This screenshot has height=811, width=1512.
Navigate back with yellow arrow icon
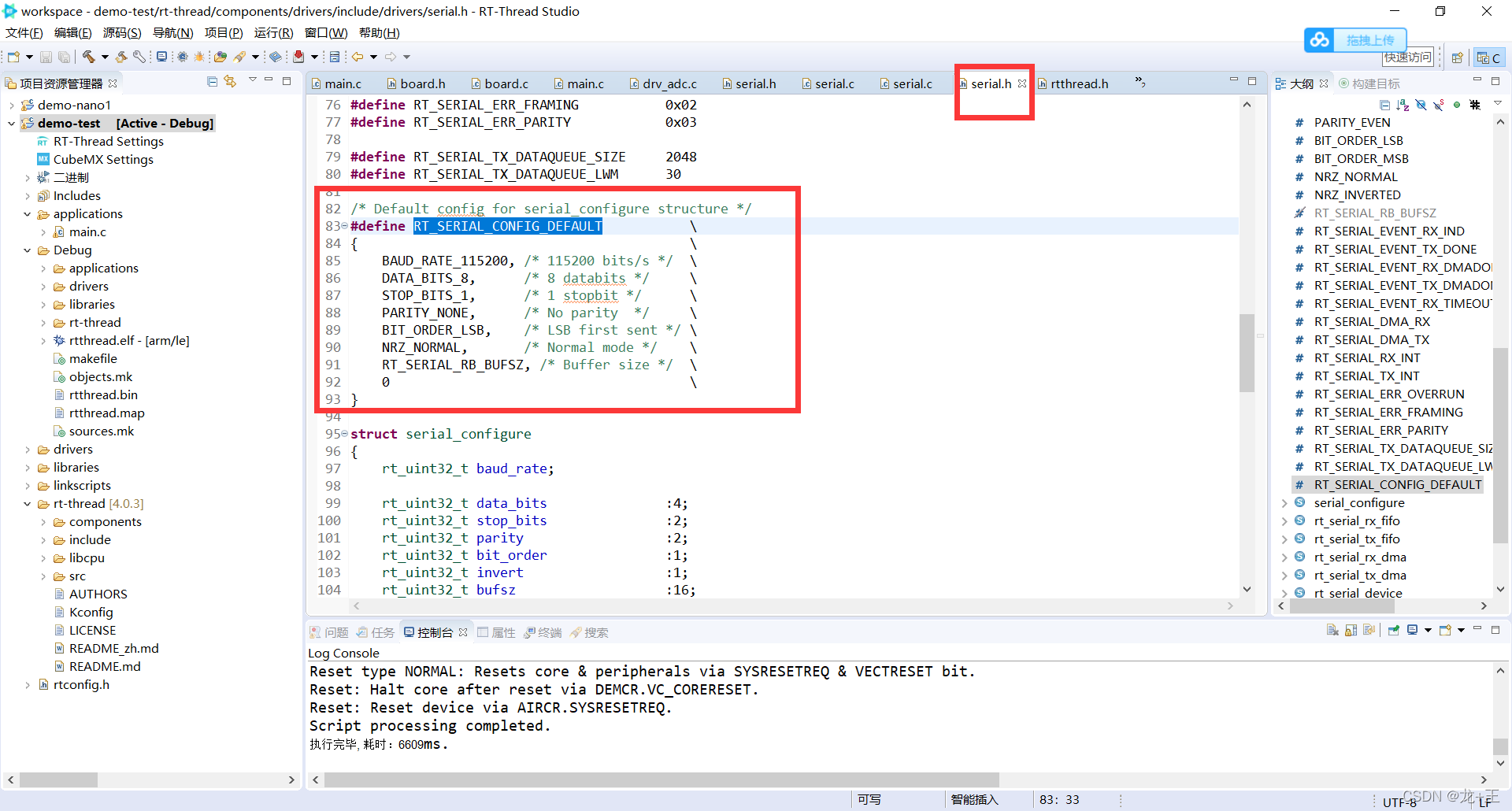pyautogui.click(x=358, y=57)
